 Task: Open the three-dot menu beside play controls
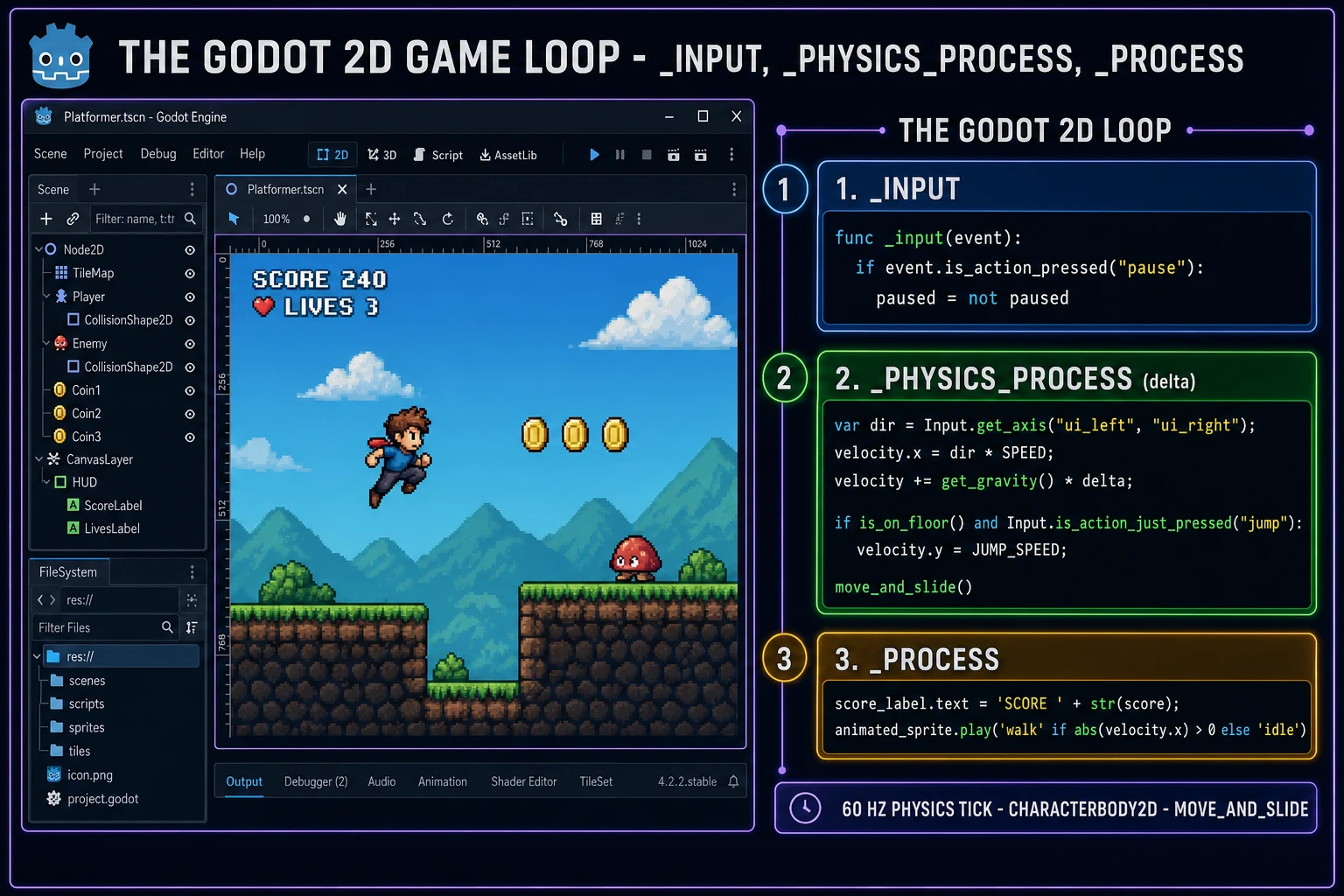pos(731,155)
